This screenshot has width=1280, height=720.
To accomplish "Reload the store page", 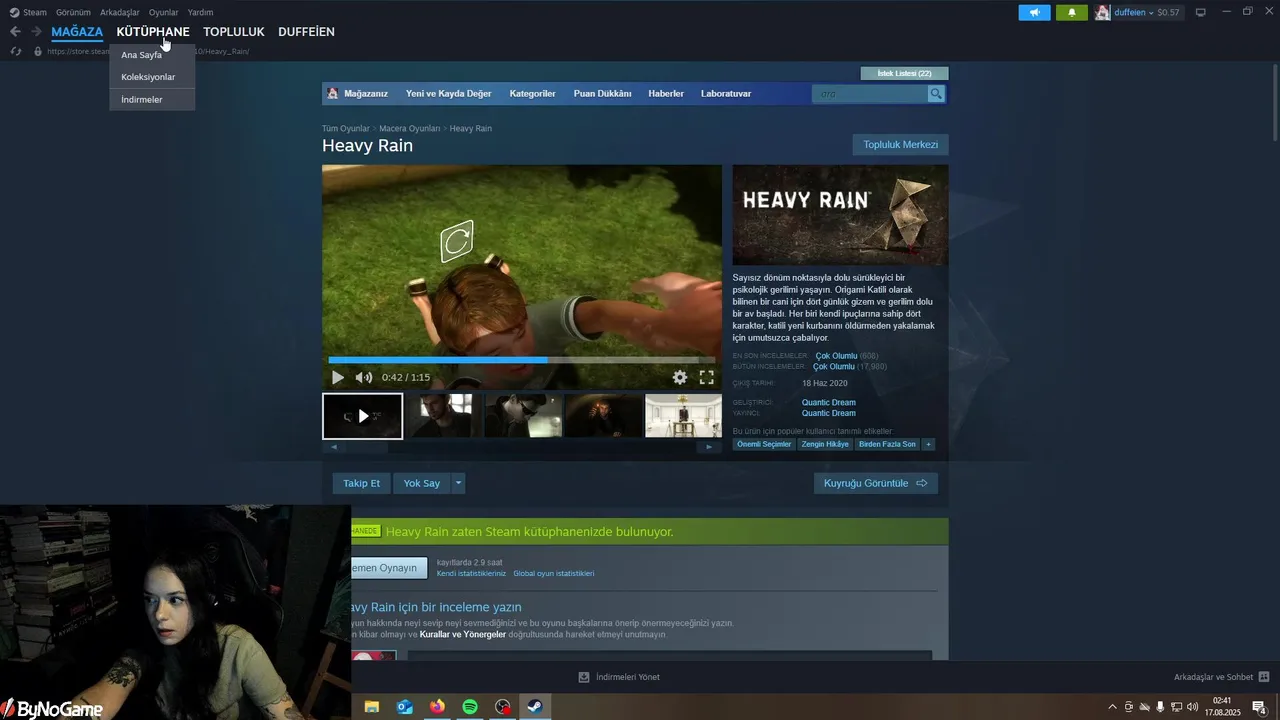I will pos(16,51).
